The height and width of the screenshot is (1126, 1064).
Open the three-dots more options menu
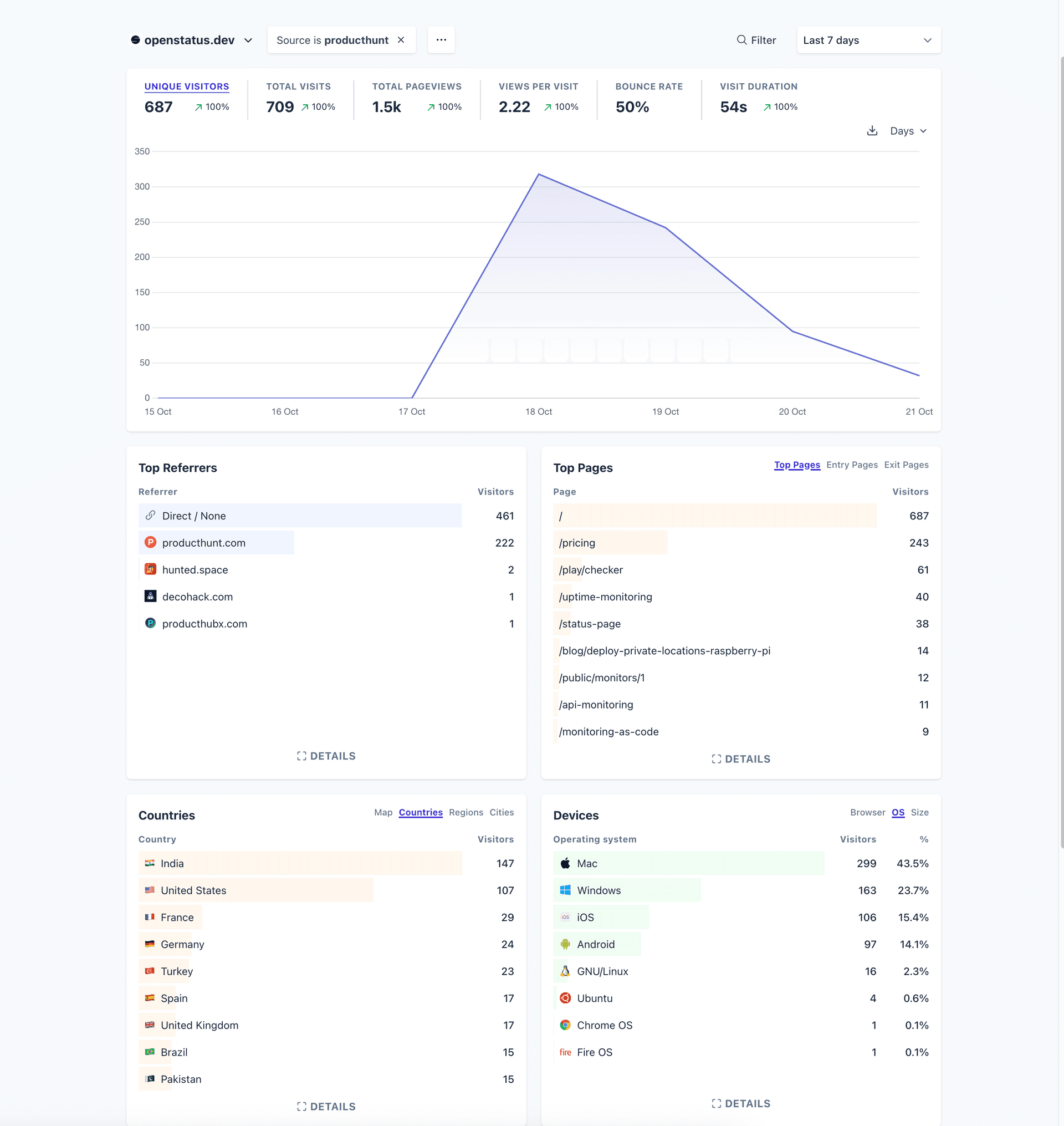coord(441,40)
